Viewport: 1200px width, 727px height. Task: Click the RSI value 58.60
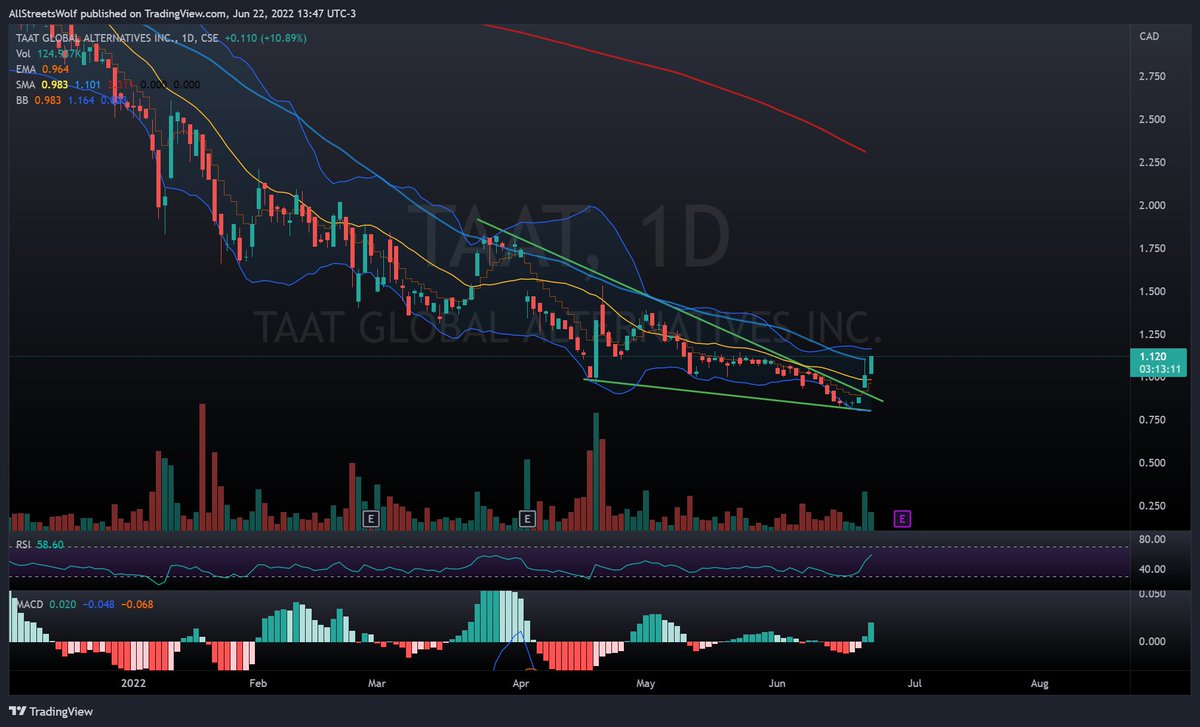coord(48,544)
